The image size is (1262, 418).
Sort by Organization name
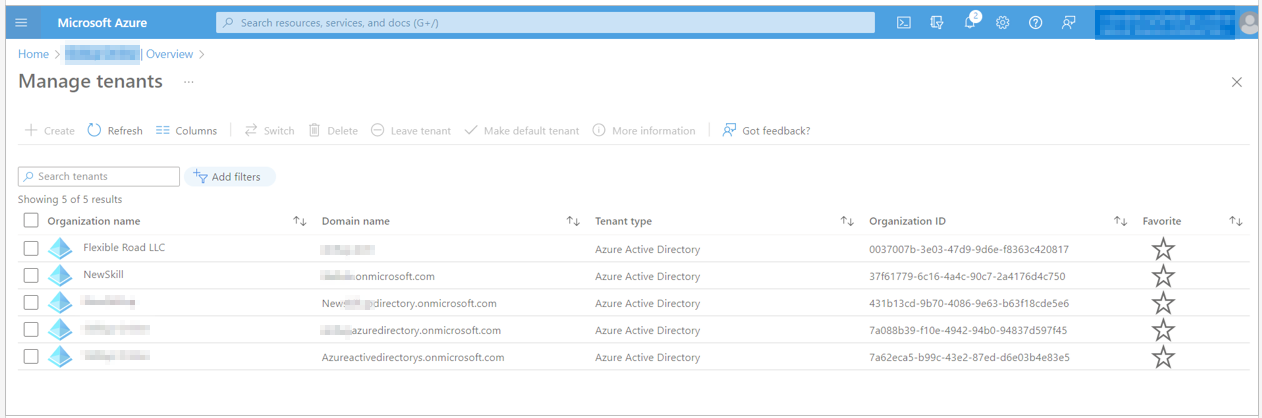click(x=300, y=221)
